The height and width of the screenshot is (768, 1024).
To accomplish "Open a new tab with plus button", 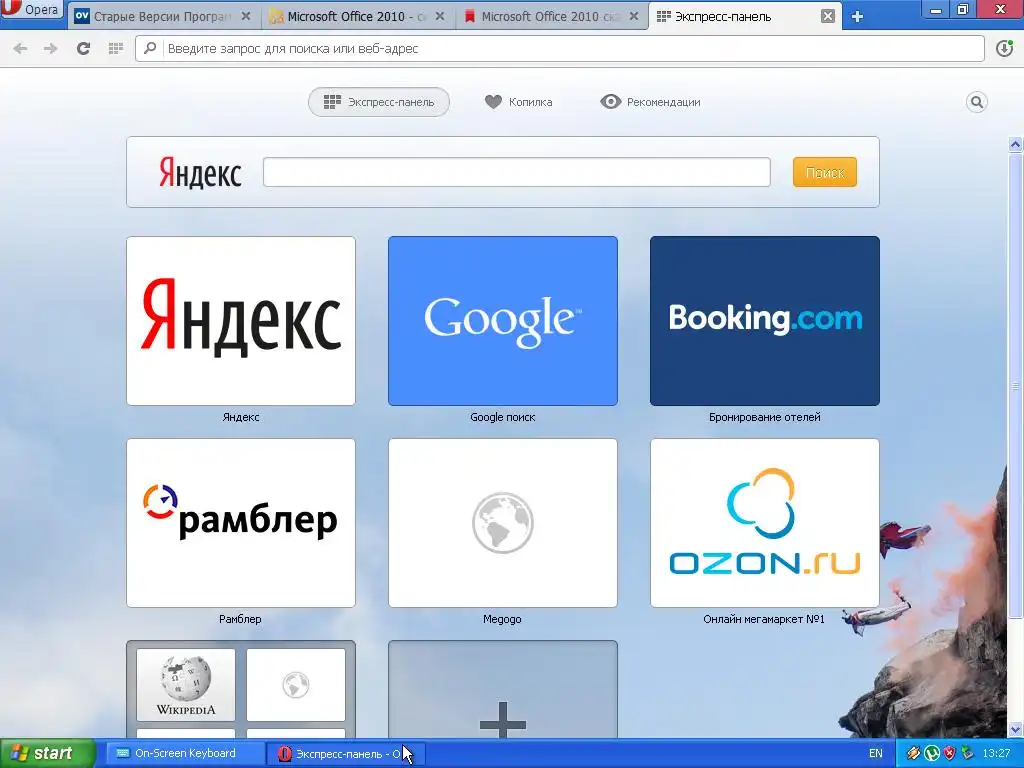I will (x=857, y=17).
